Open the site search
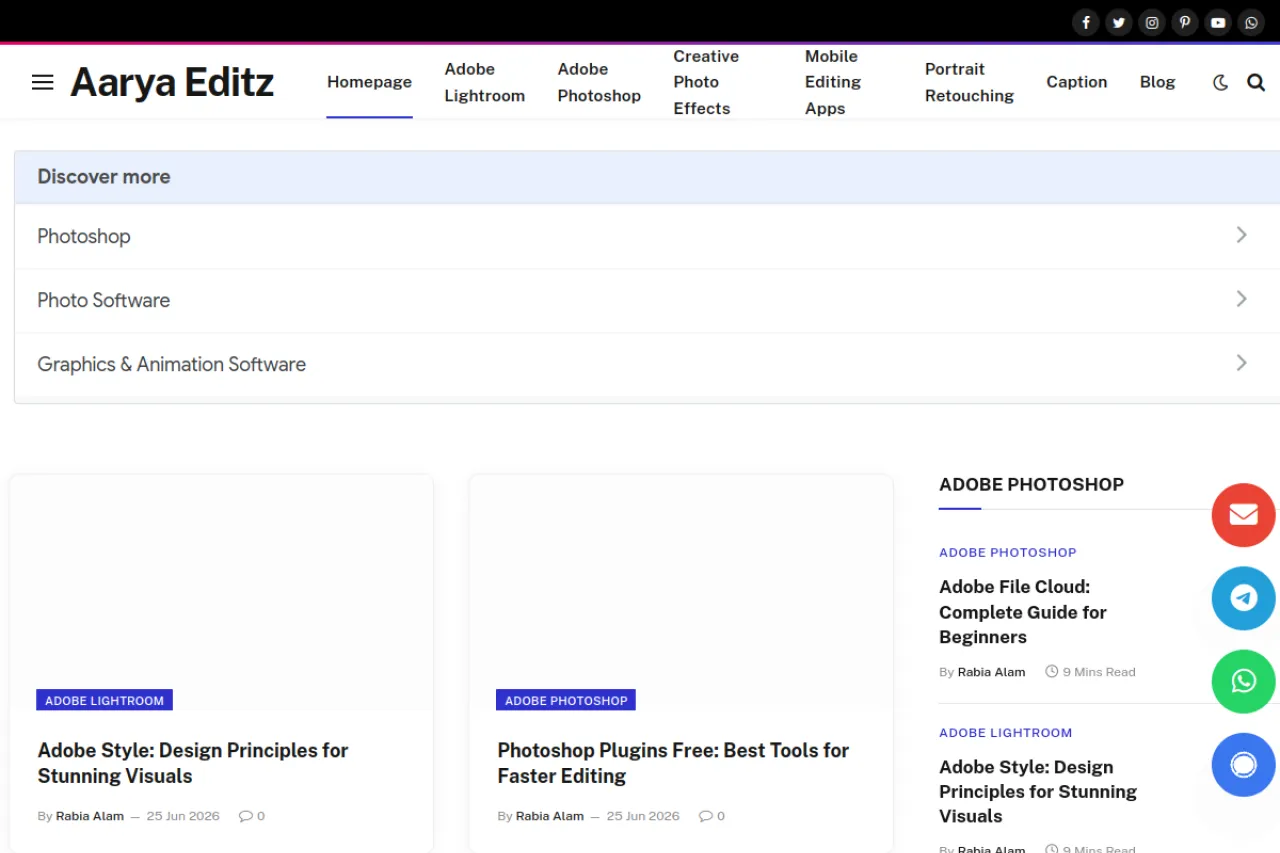Screen dimensions: 1280x853 [1256, 83]
